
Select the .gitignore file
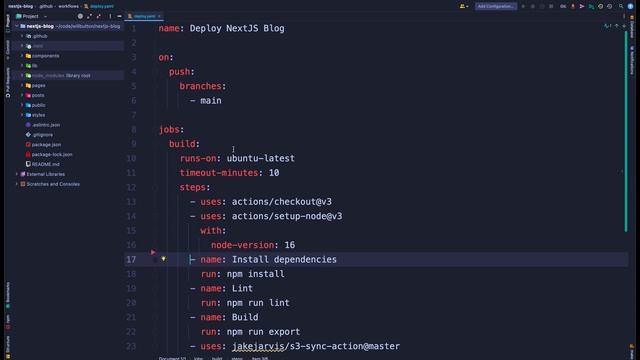pyautogui.click(x=39, y=135)
